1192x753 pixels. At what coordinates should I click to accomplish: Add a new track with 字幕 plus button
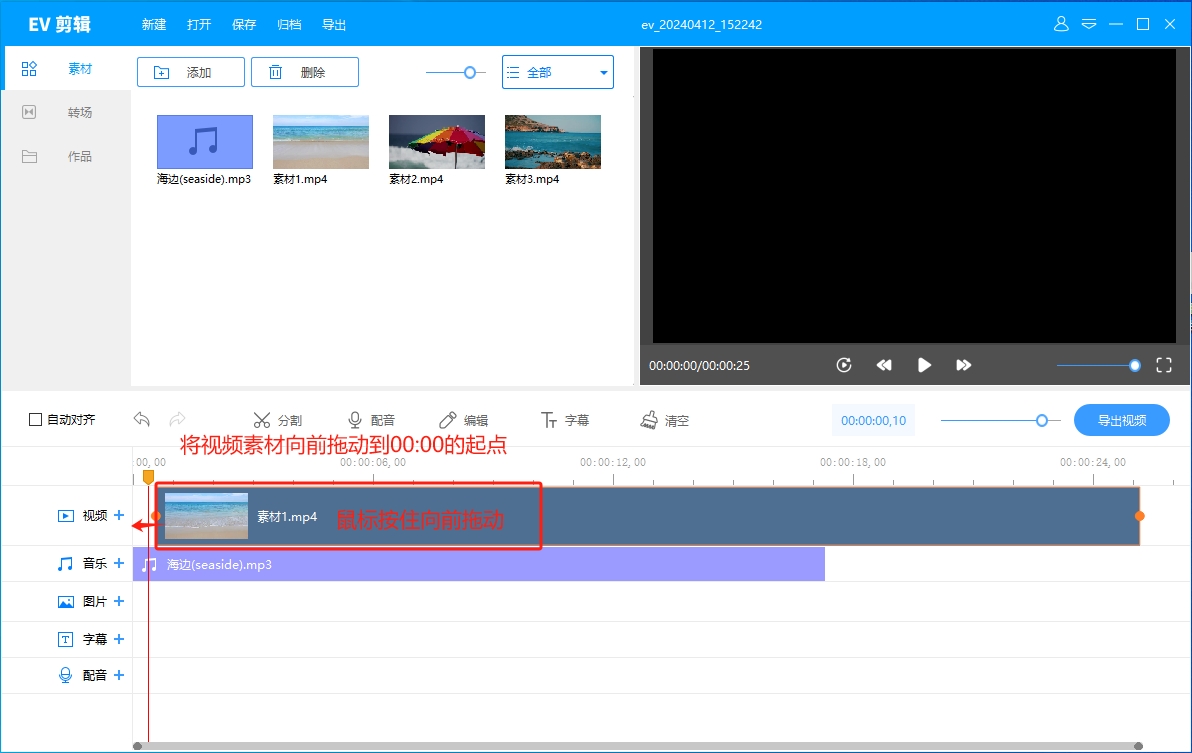point(119,638)
